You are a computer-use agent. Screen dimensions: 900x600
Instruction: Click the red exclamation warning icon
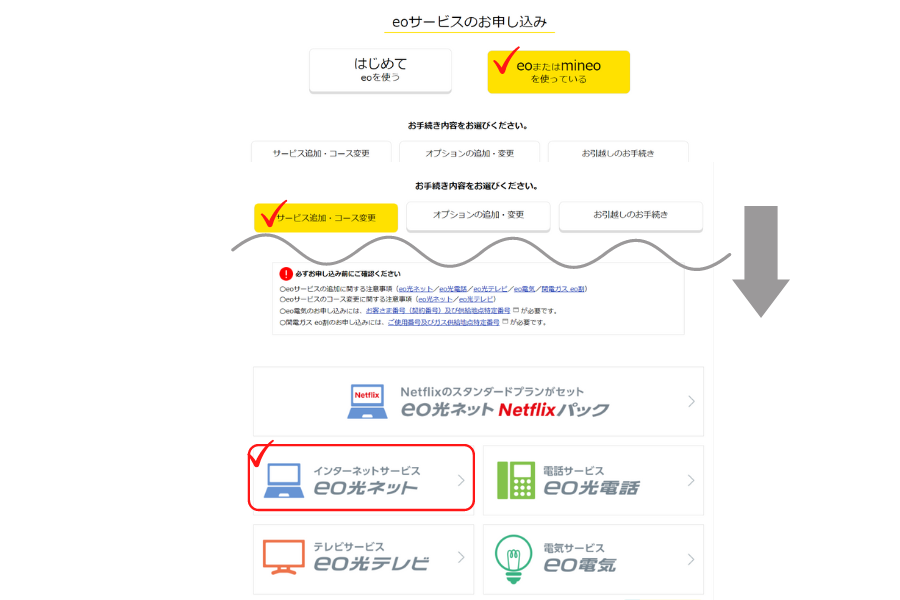click(x=285, y=274)
